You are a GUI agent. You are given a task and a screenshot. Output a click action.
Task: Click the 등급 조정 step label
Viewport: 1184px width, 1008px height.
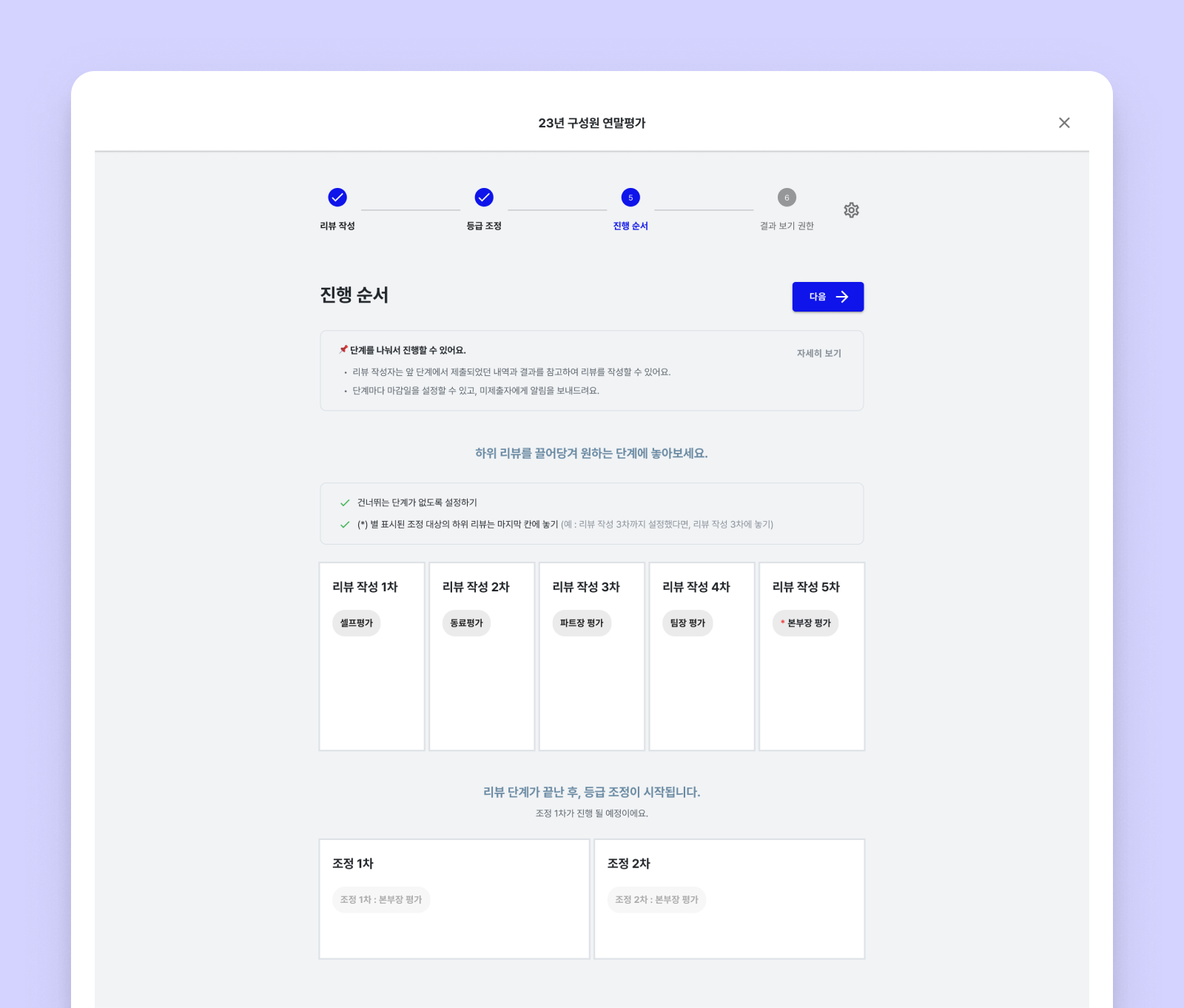point(484,226)
